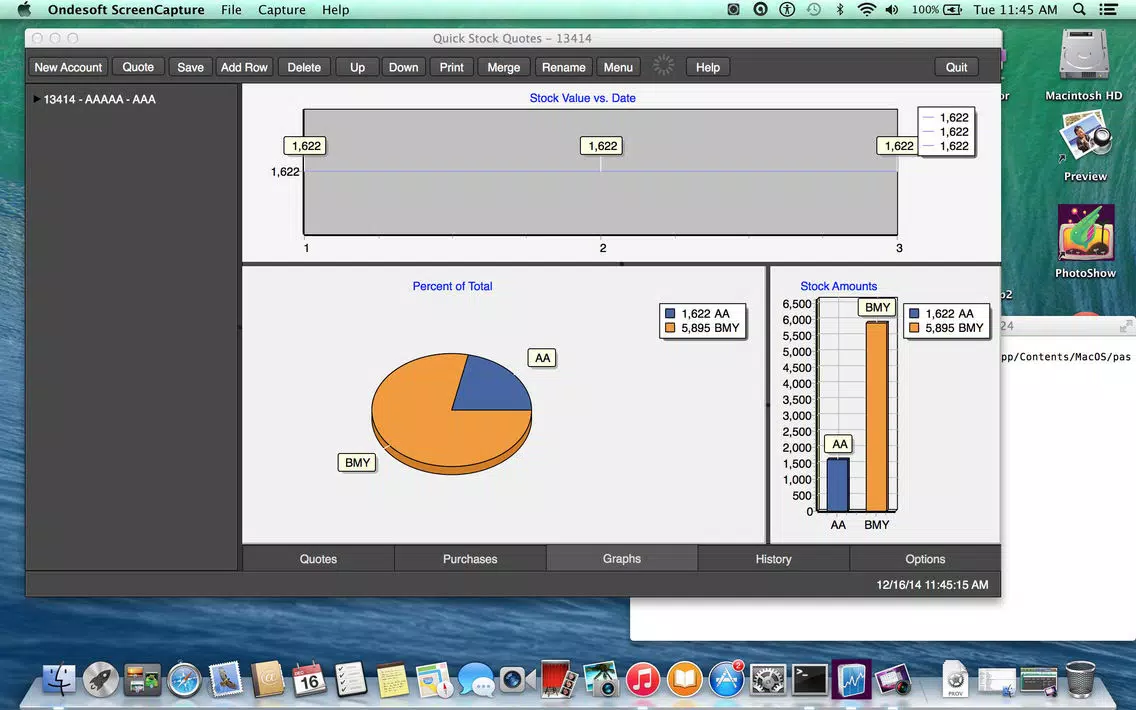Open the Capture menu
1136x710 pixels.
[x=281, y=9]
